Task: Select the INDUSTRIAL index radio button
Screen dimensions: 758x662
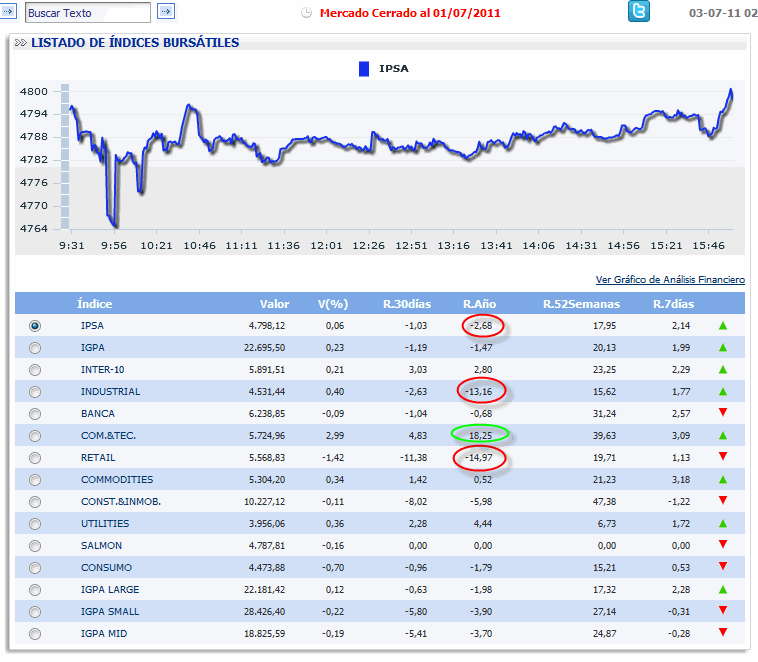Action: (36, 392)
